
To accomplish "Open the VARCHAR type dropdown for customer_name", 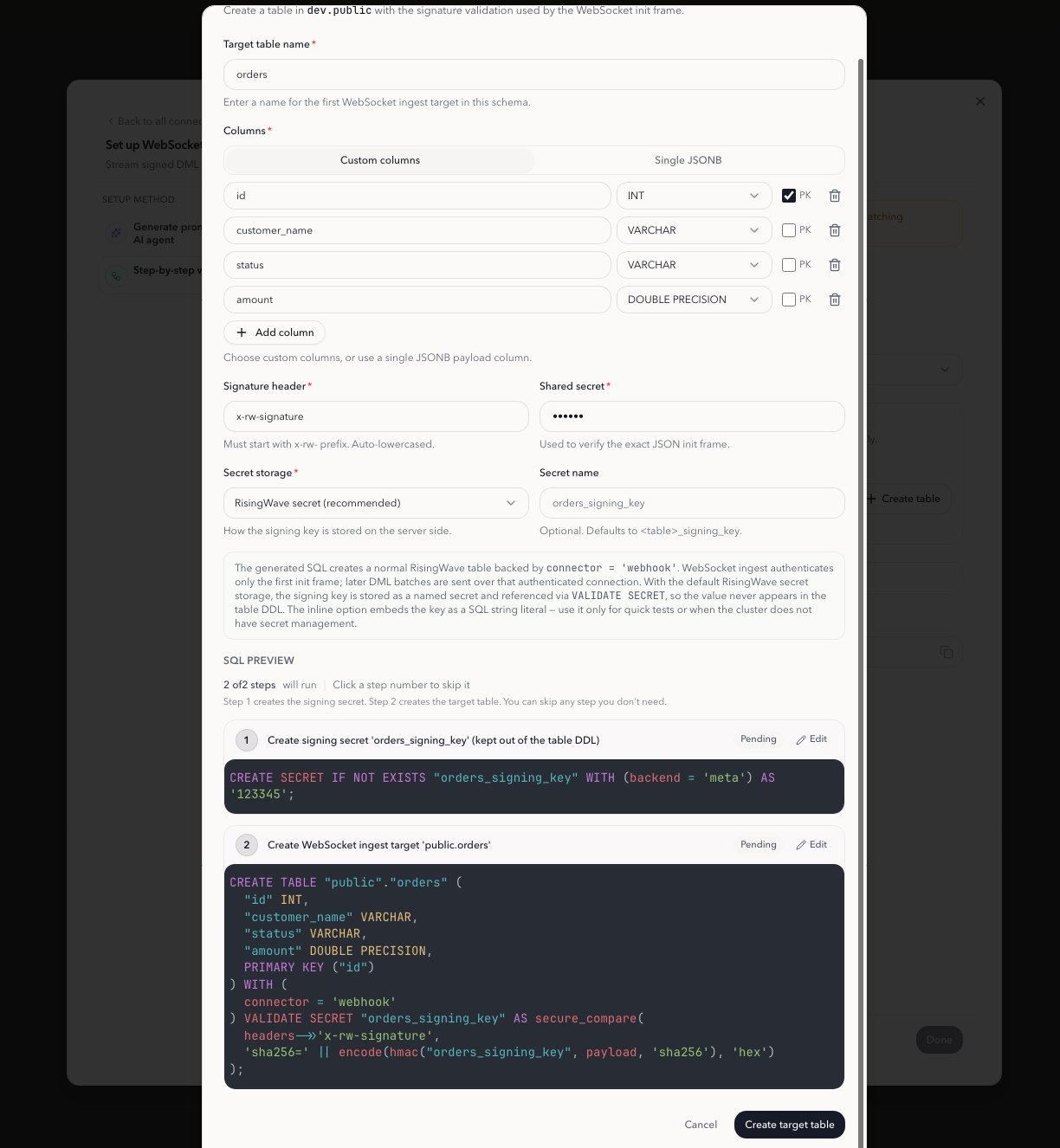I will (694, 230).
